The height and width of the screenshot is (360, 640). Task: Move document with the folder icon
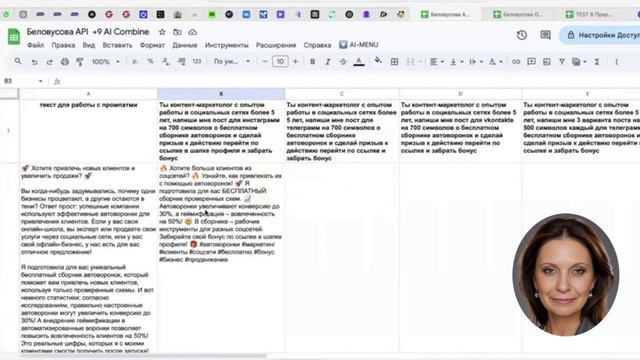pyautogui.click(x=177, y=32)
